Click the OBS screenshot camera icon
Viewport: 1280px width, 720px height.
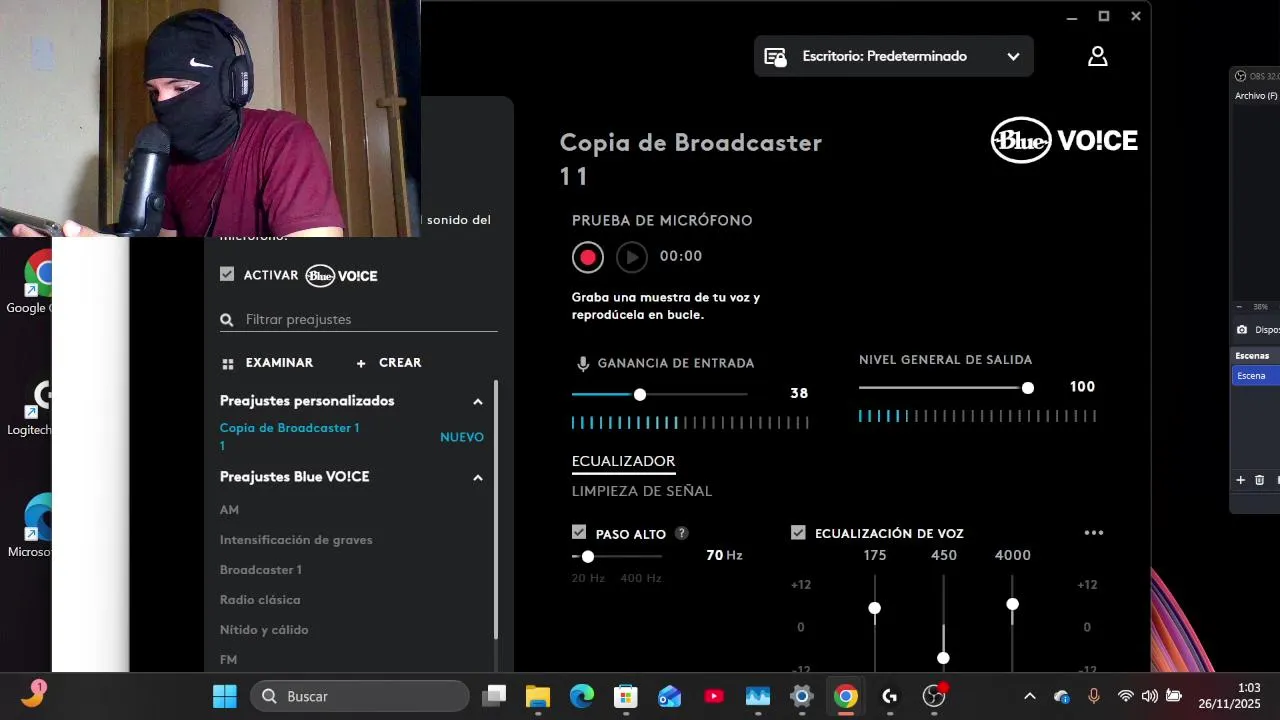[1242, 330]
